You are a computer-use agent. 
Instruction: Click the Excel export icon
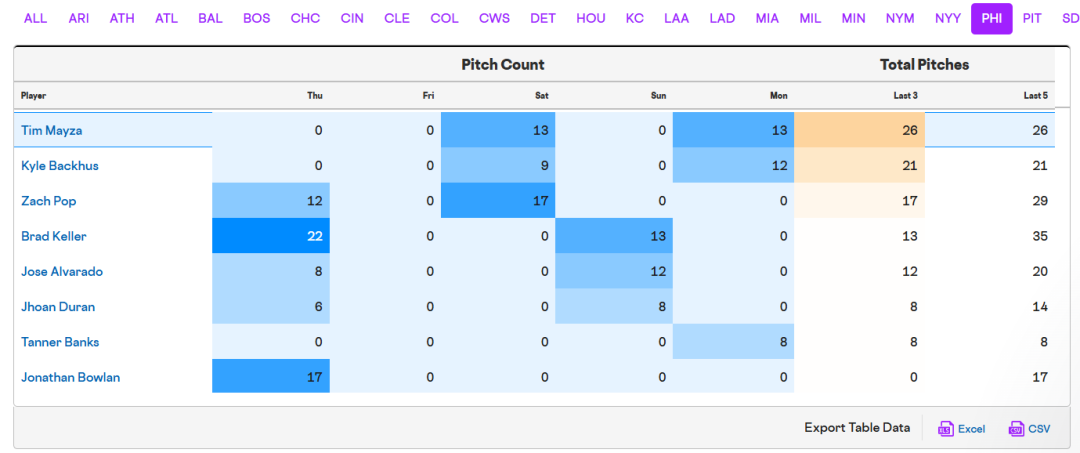click(x=945, y=428)
